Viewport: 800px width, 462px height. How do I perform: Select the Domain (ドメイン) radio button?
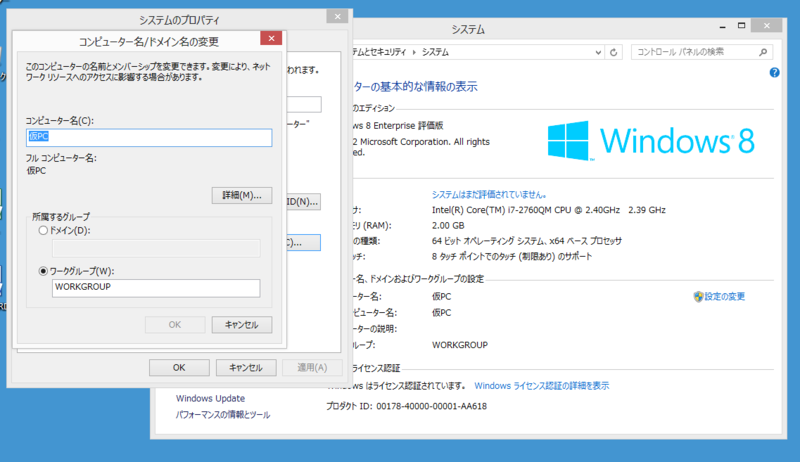43,230
